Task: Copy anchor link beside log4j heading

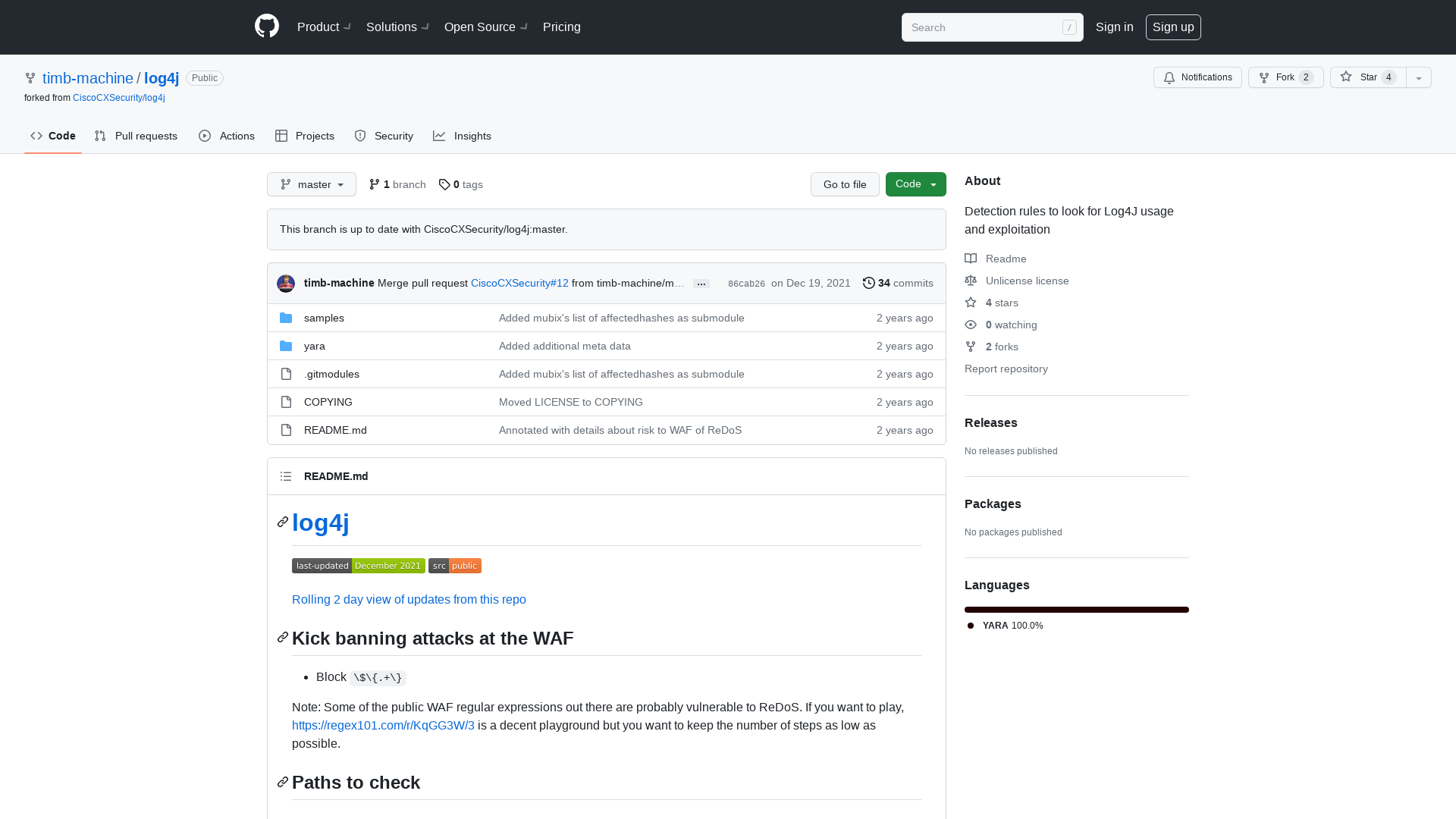Action: [x=283, y=522]
